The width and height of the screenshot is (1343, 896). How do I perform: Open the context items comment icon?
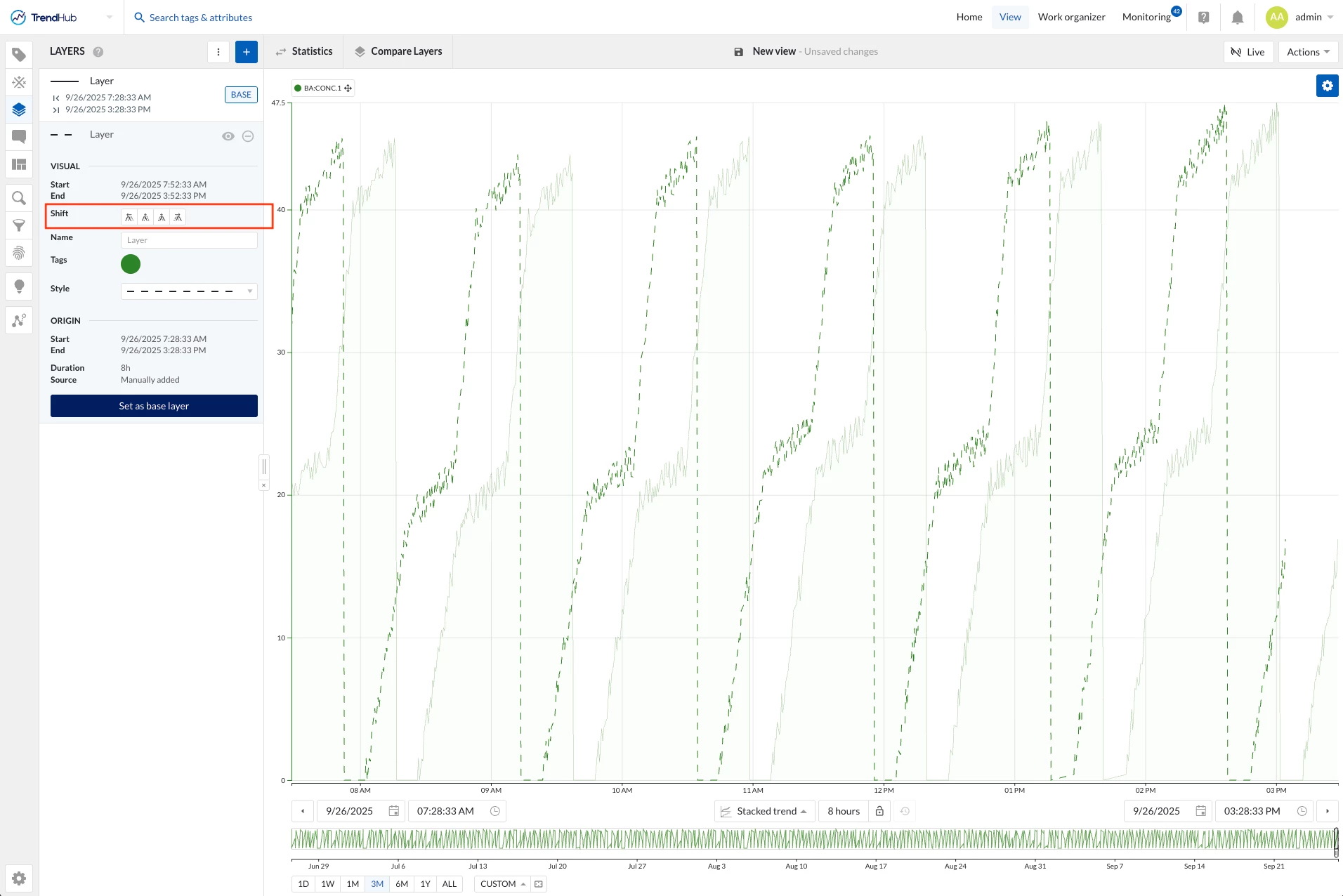19,137
